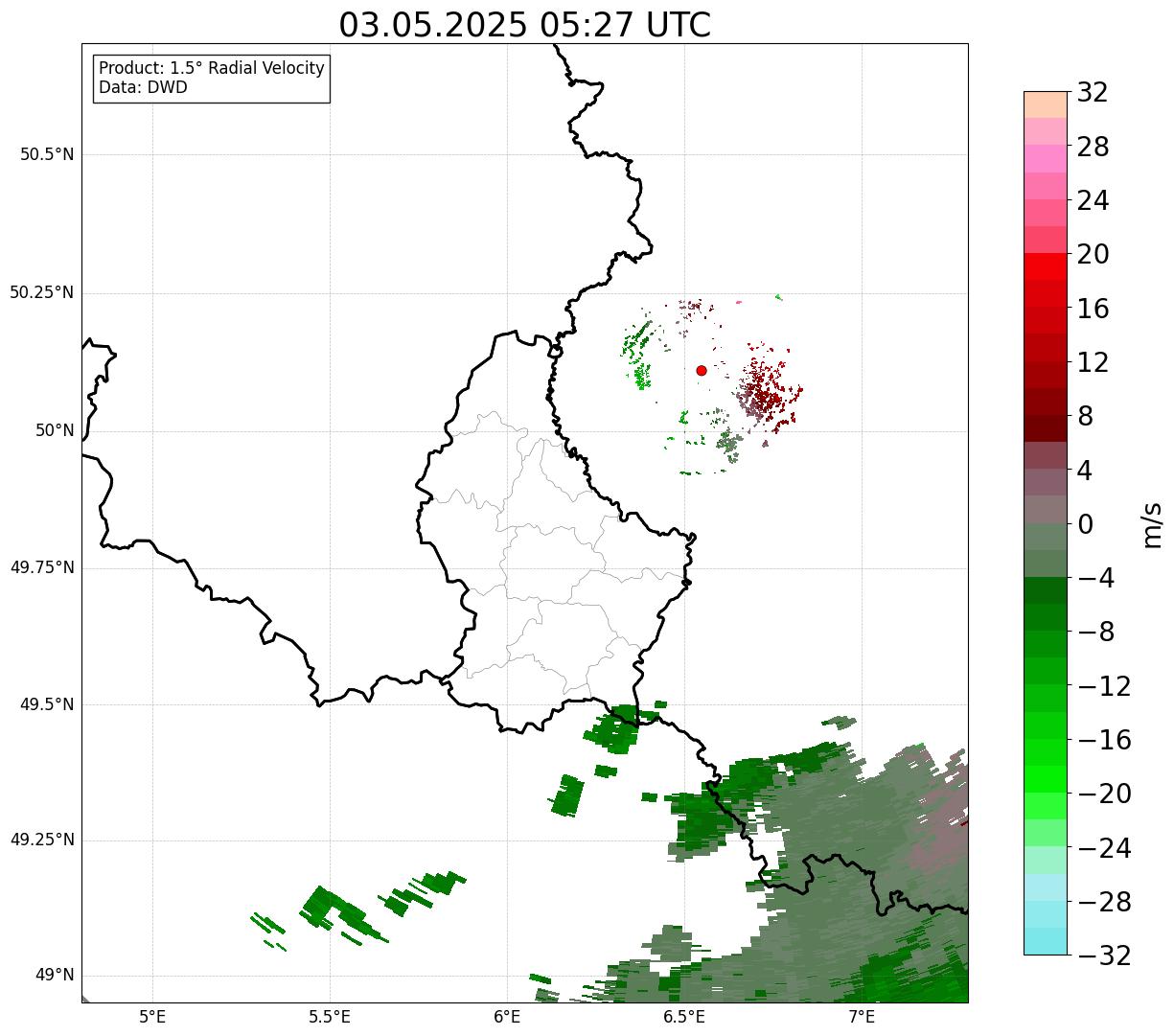Image resolution: width=1174 pixels, height=1036 pixels.
Task: Click the bright red colorbar swatch below 20
Action: pos(1046,266)
